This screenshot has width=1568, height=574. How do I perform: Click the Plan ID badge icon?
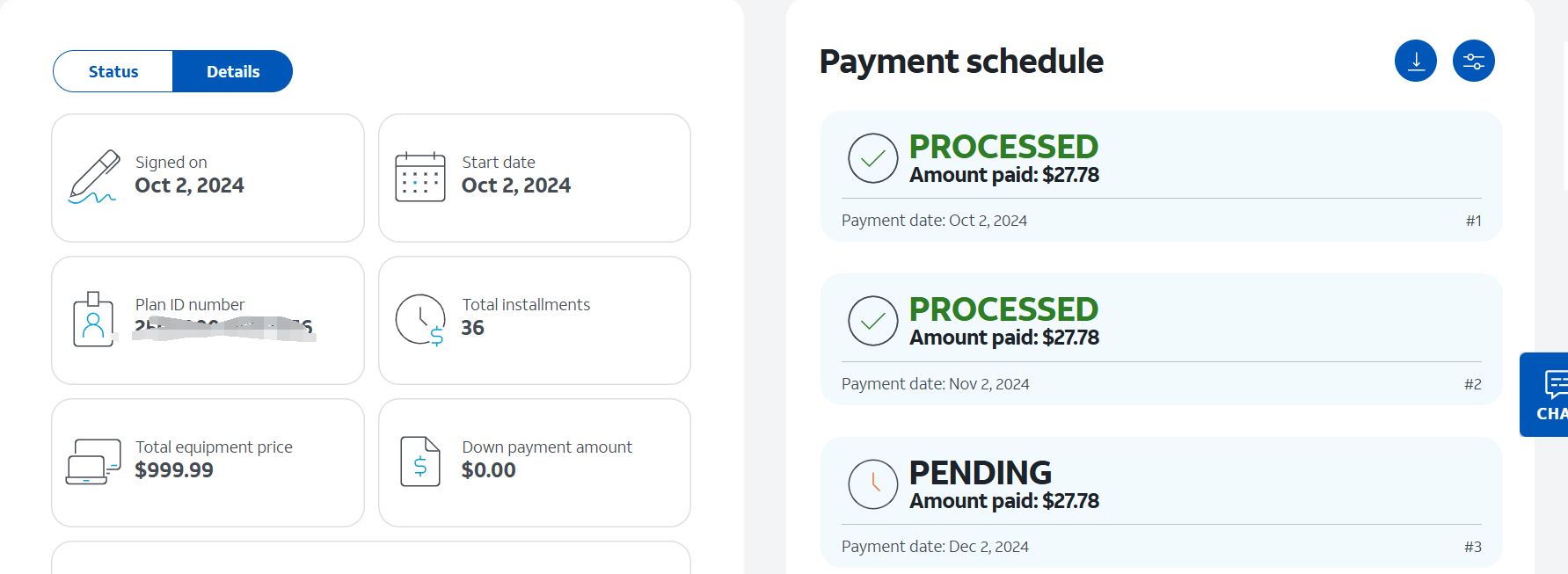tap(93, 319)
